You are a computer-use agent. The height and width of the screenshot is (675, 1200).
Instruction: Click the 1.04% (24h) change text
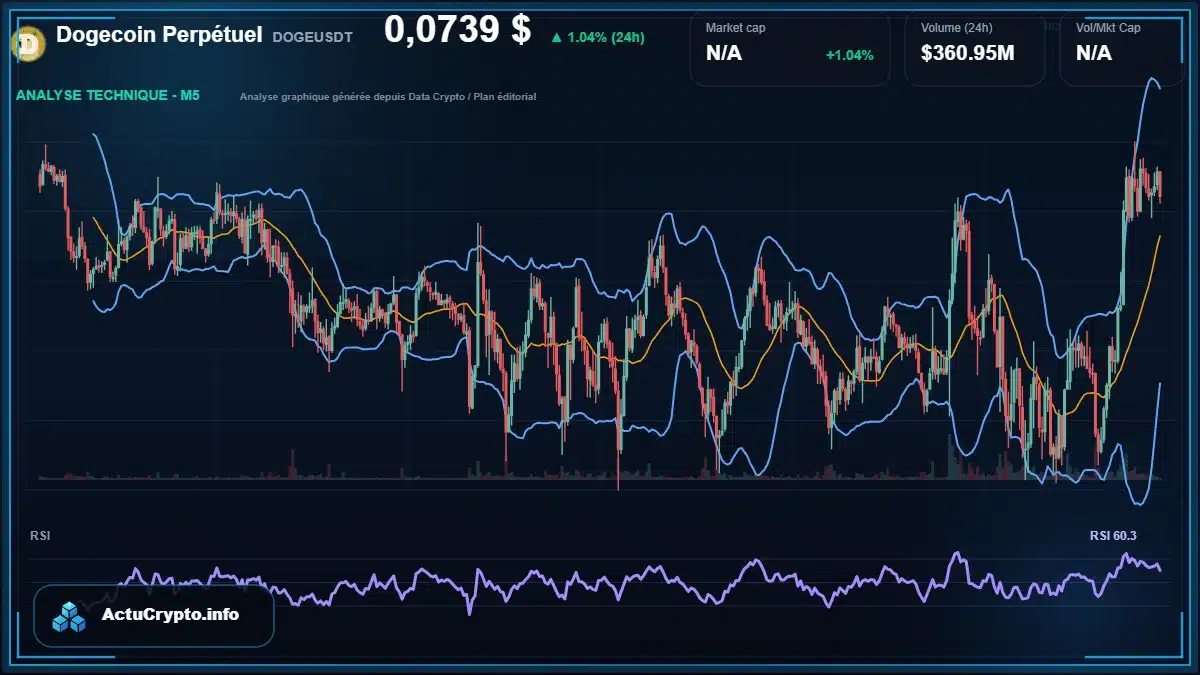(606, 38)
